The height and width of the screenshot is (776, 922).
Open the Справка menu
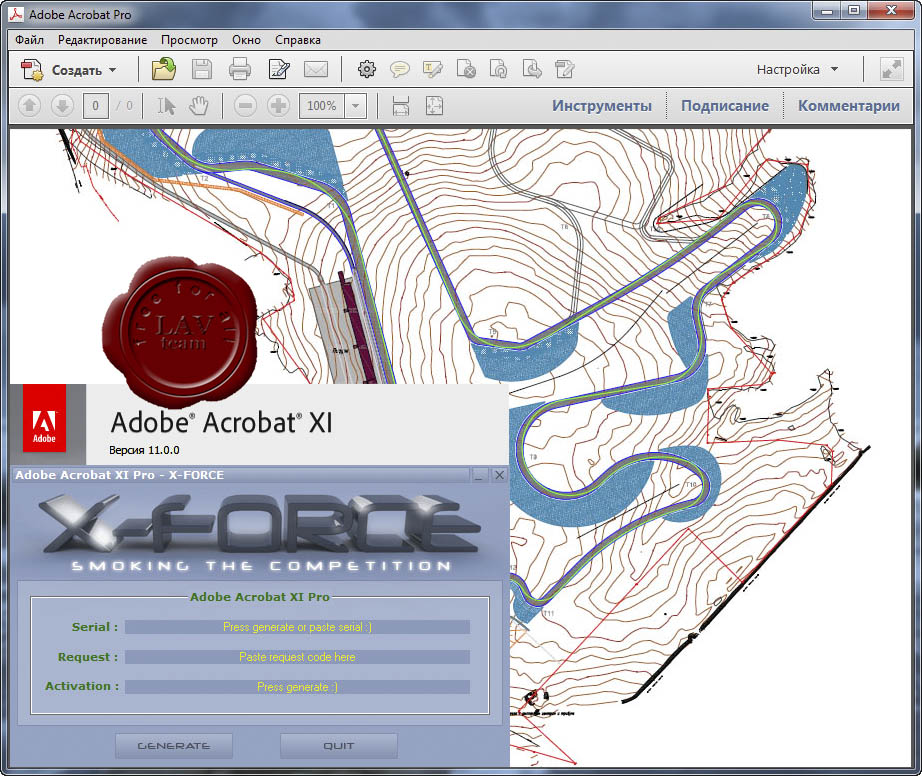point(298,39)
